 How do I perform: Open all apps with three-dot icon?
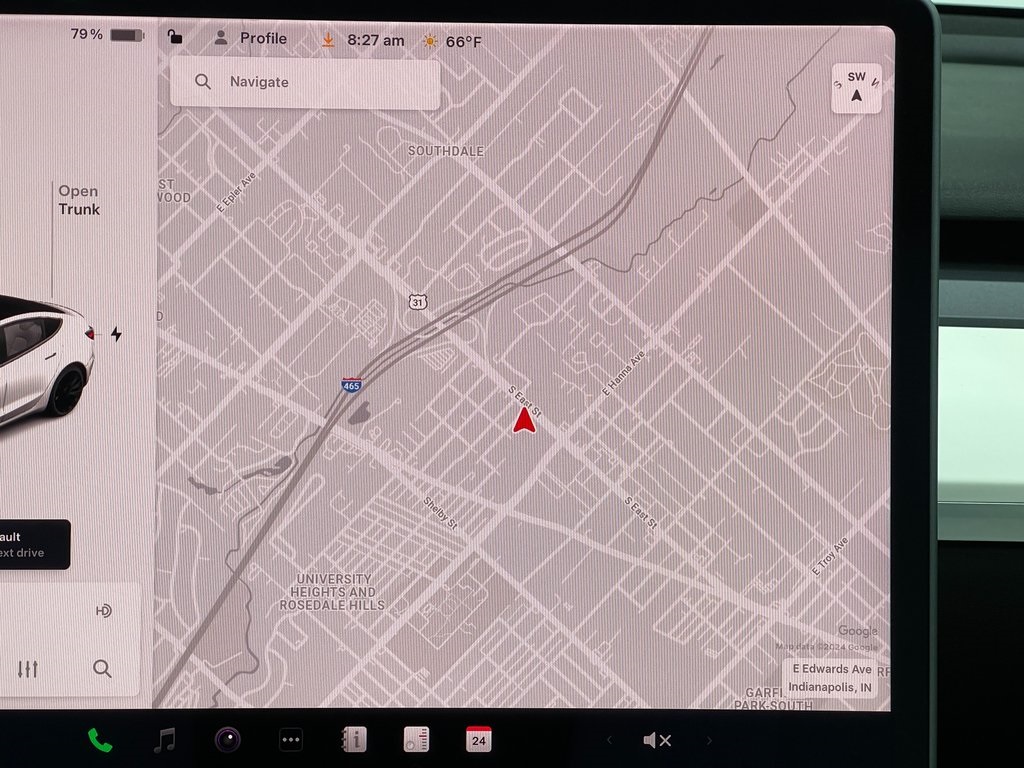(x=291, y=740)
